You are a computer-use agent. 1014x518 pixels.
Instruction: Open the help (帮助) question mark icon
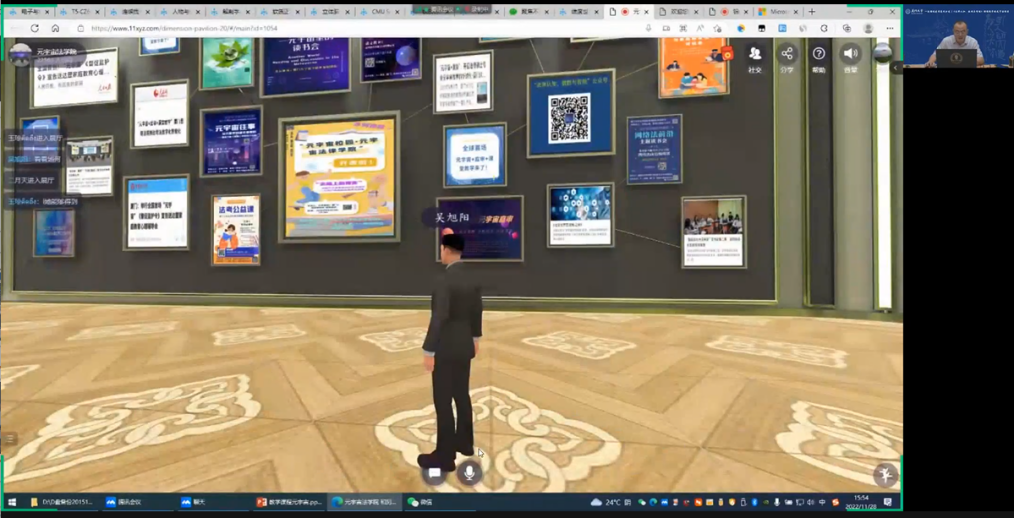click(818, 56)
